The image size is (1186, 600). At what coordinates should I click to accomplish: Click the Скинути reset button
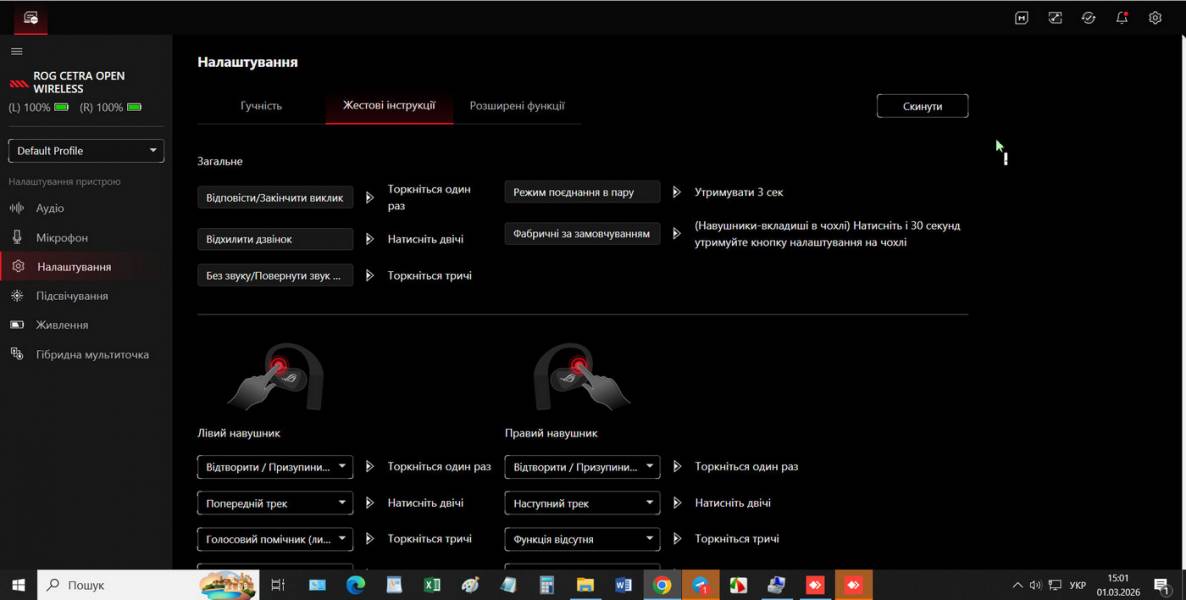click(921, 105)
